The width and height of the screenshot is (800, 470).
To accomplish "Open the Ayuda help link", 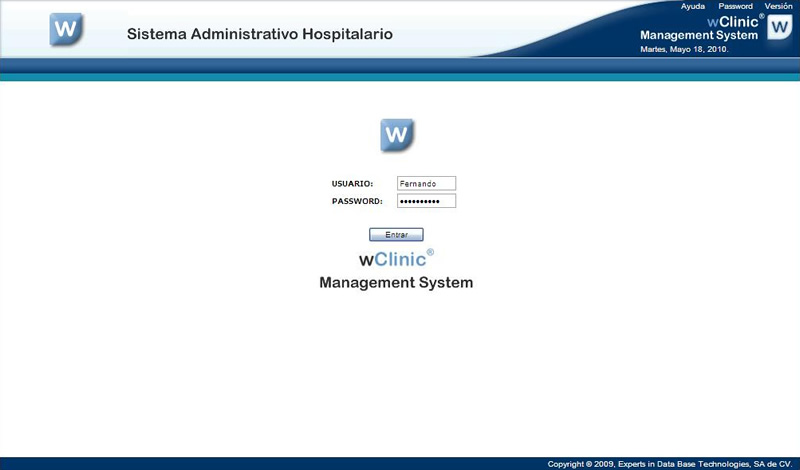I will point(692,6).
